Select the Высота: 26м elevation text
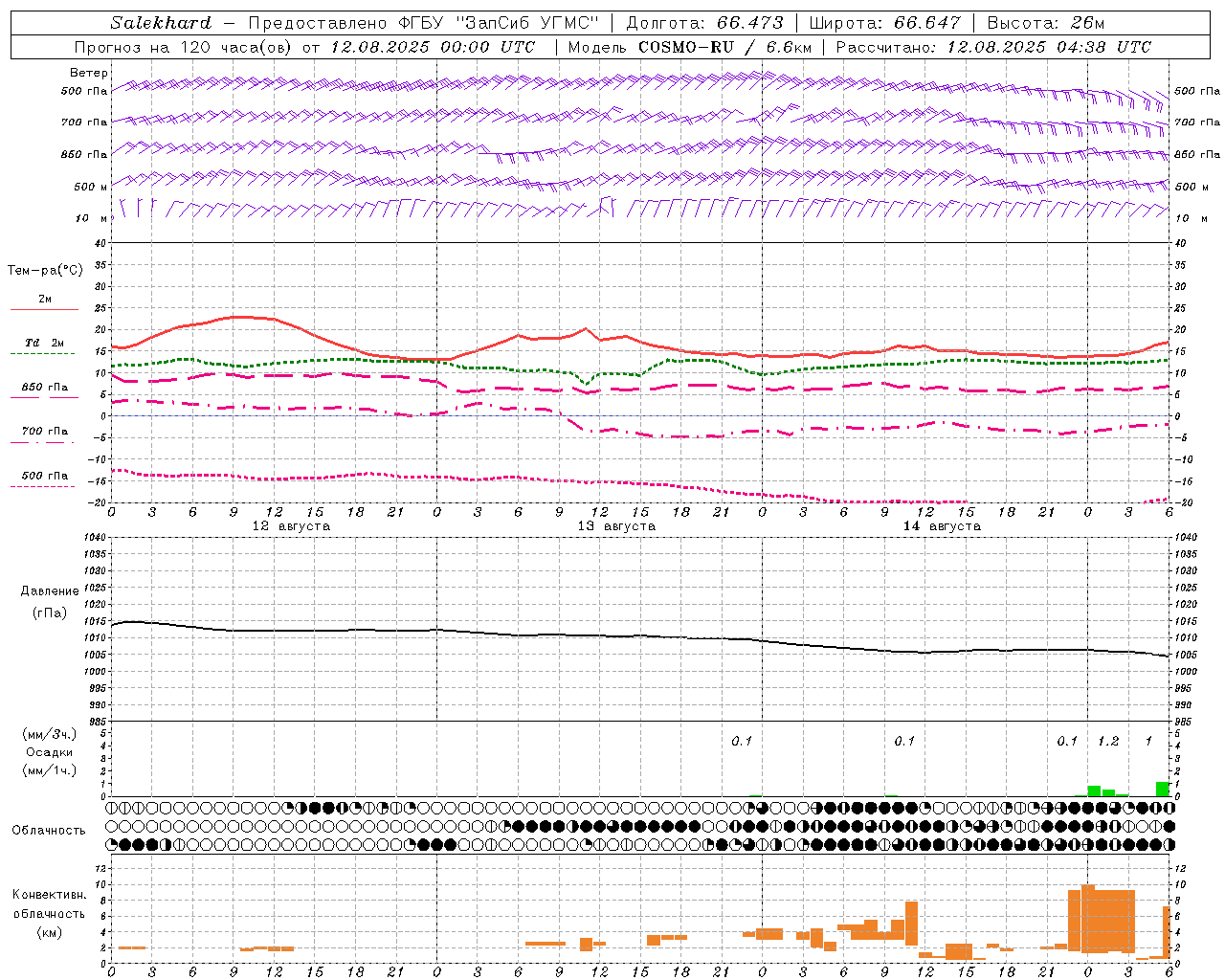 (1046, 23)
